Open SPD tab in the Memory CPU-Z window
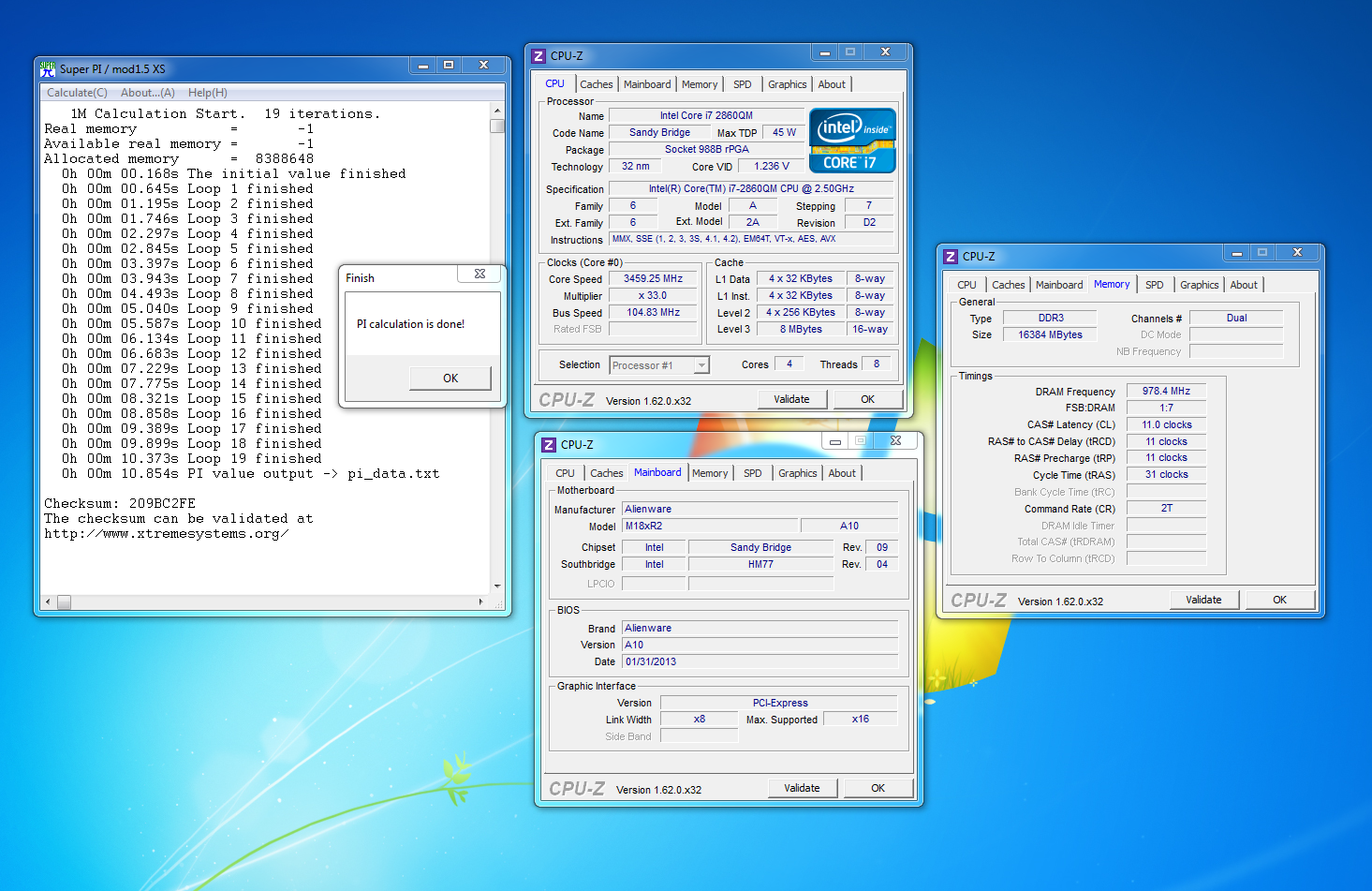Viewport: 1372px width, 891px height. [x=1155, y=285]
